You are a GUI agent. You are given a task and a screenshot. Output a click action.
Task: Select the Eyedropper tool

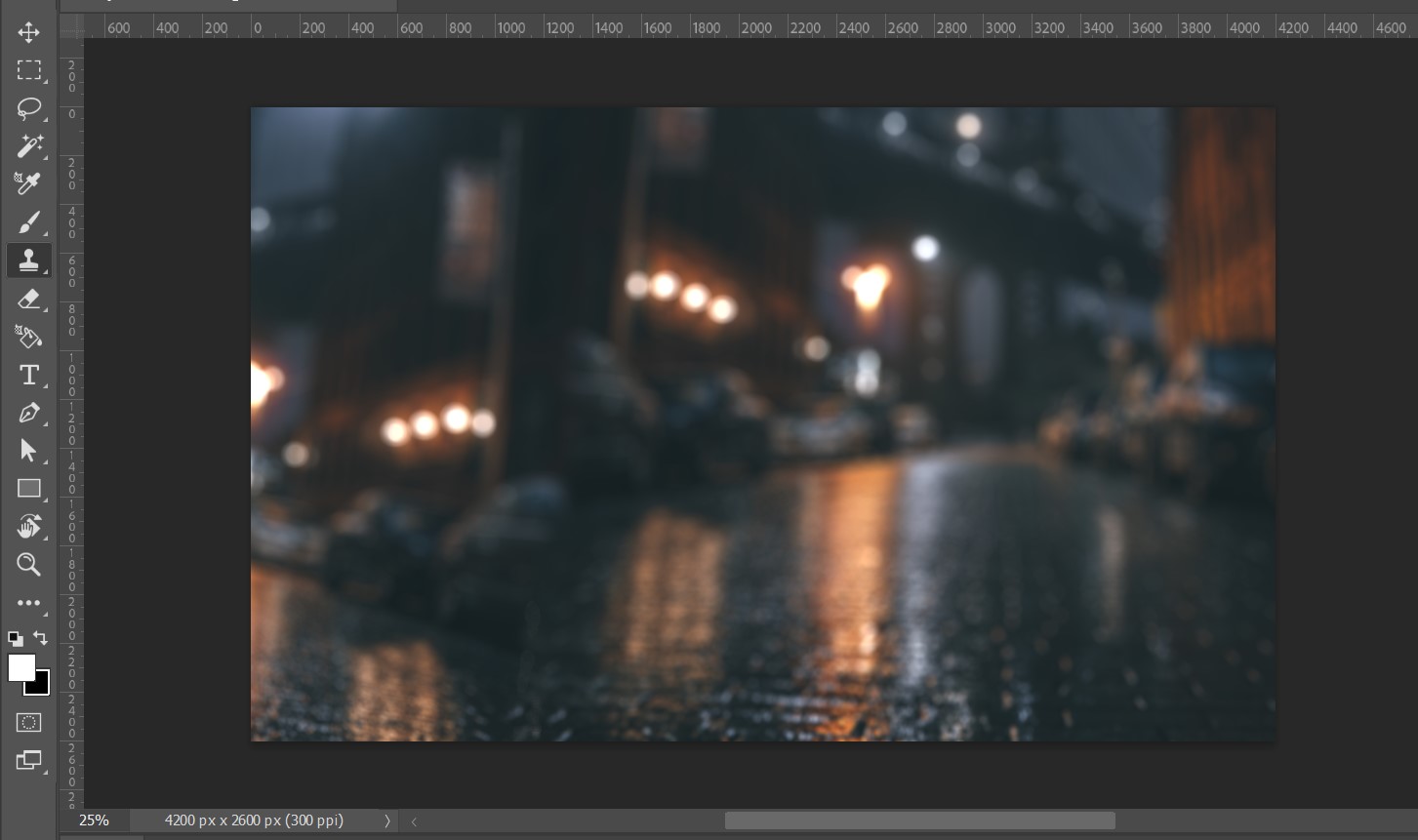28,183
